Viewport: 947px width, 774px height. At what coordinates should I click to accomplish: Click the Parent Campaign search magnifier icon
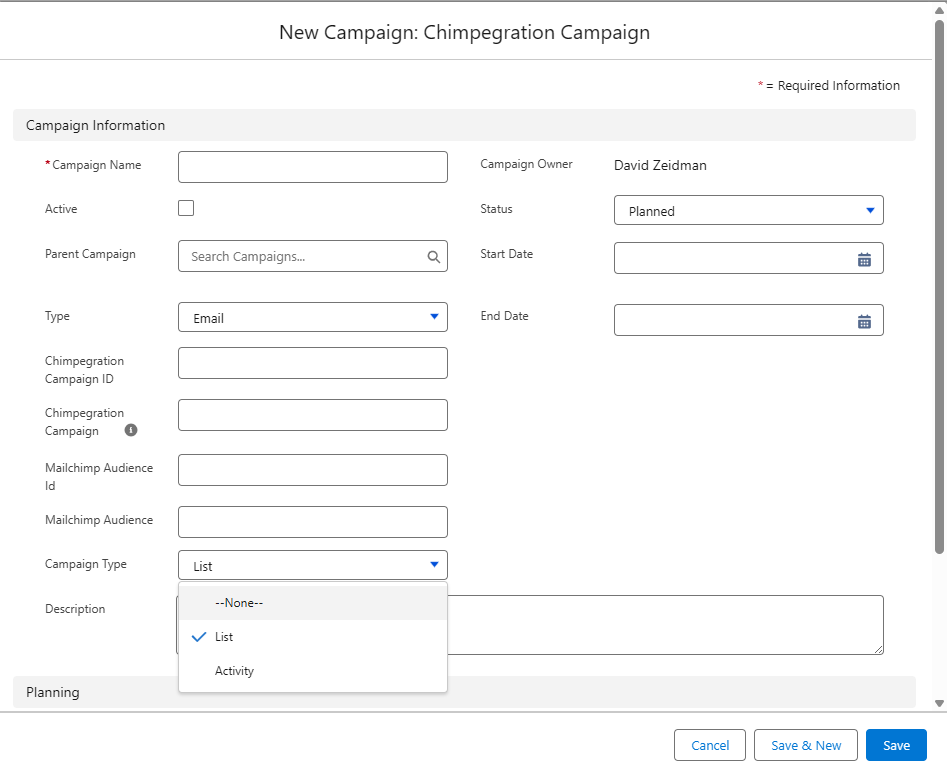(433, 257)
